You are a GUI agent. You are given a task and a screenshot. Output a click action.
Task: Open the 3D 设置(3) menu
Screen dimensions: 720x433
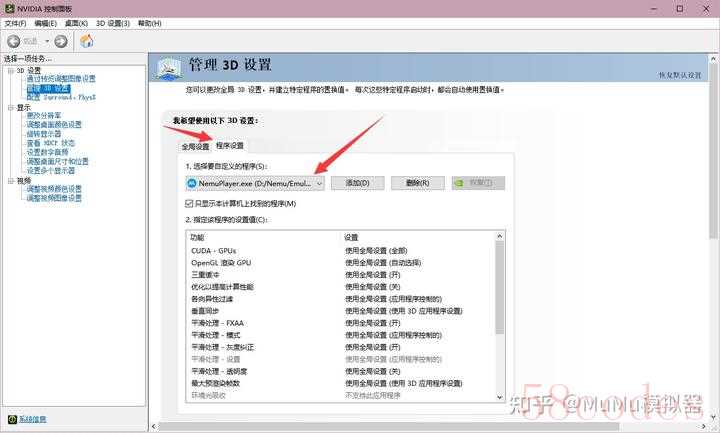tap(113, 23)
